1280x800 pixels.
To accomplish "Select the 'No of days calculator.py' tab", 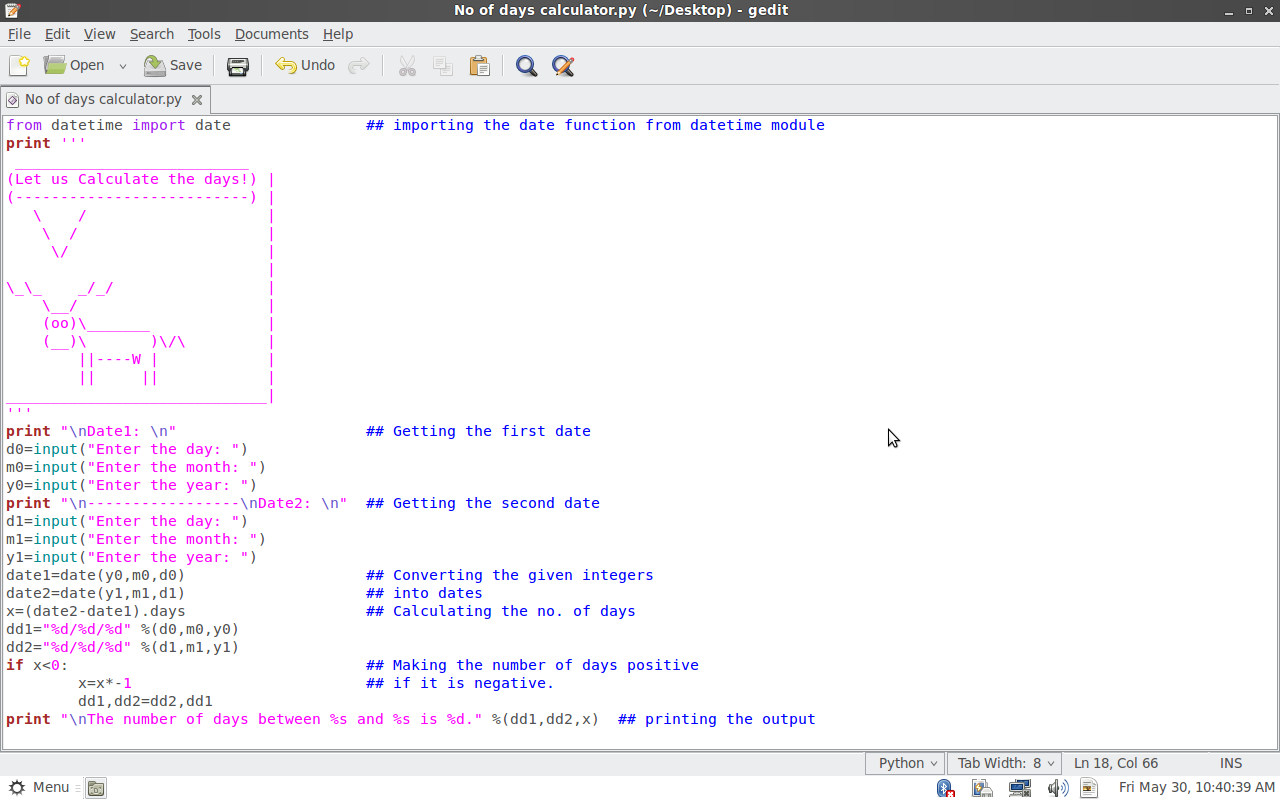I will coord(104,99).
